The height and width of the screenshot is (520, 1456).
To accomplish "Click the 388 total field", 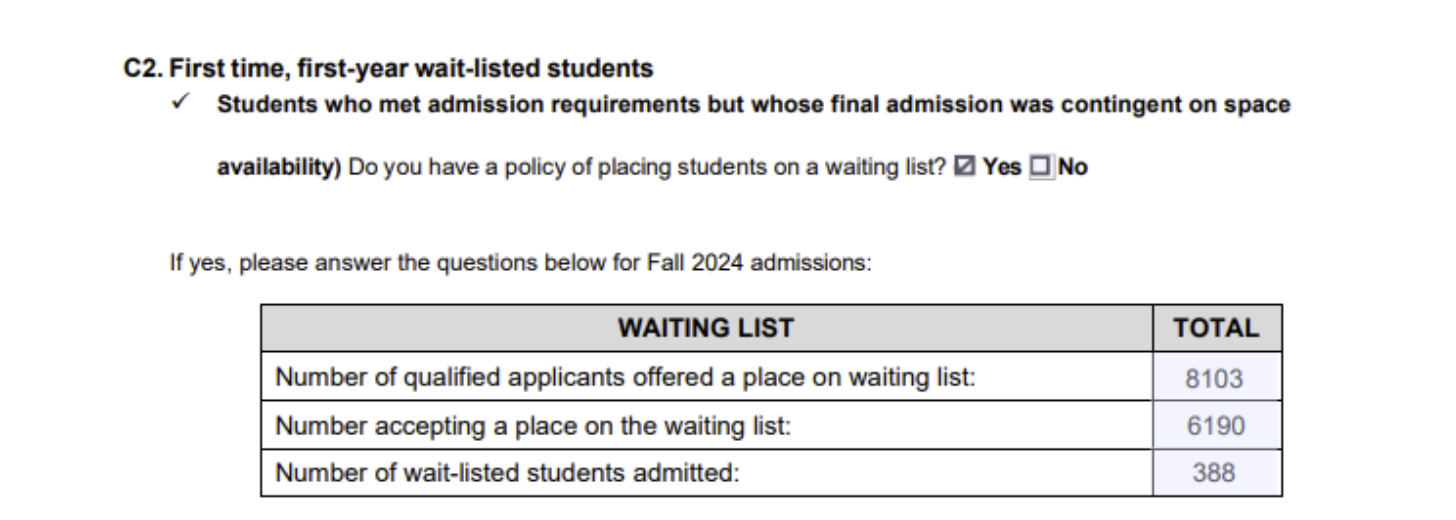I will [x=1215, y=472].
